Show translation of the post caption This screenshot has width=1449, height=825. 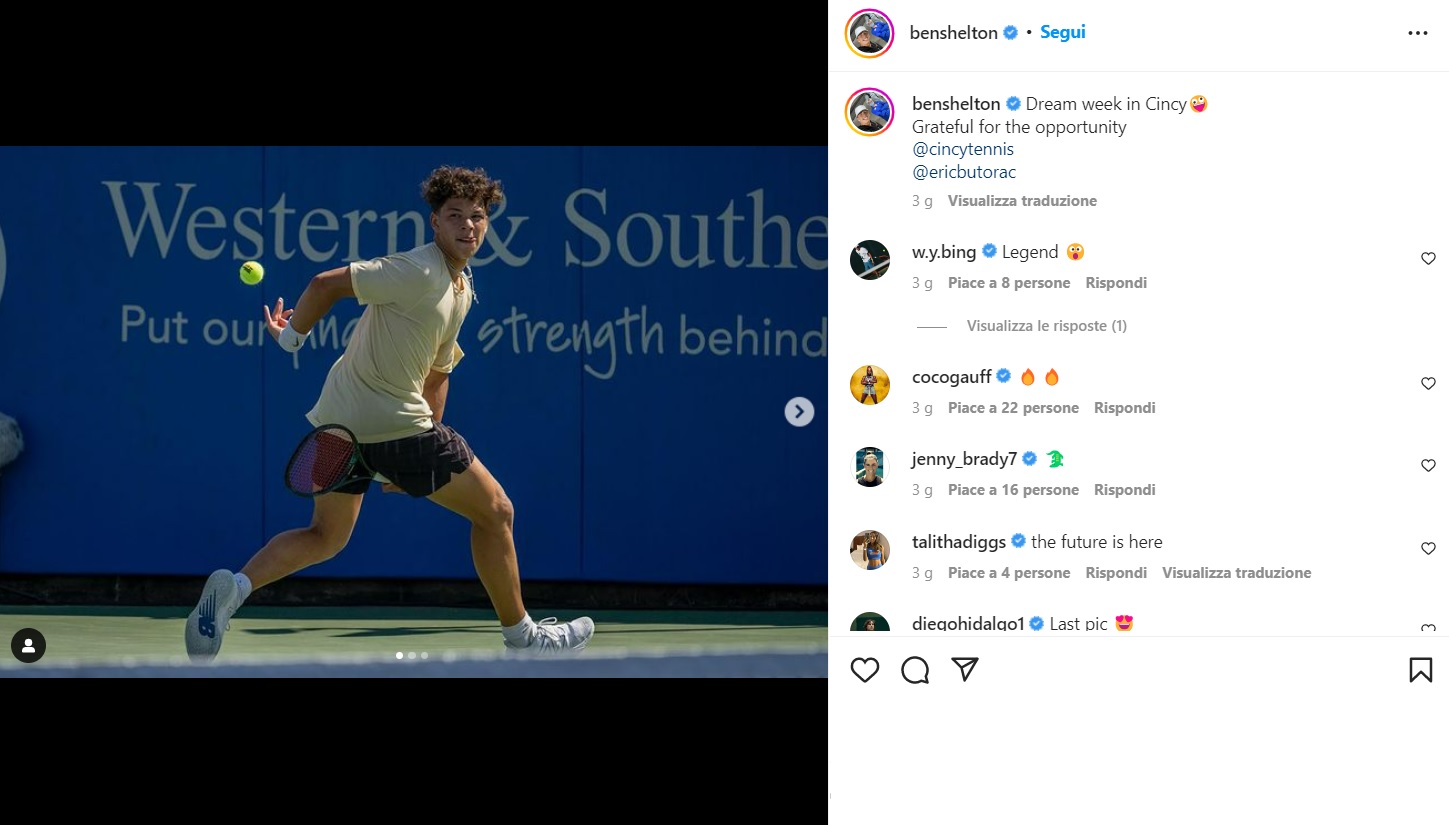coord(1022,201)
